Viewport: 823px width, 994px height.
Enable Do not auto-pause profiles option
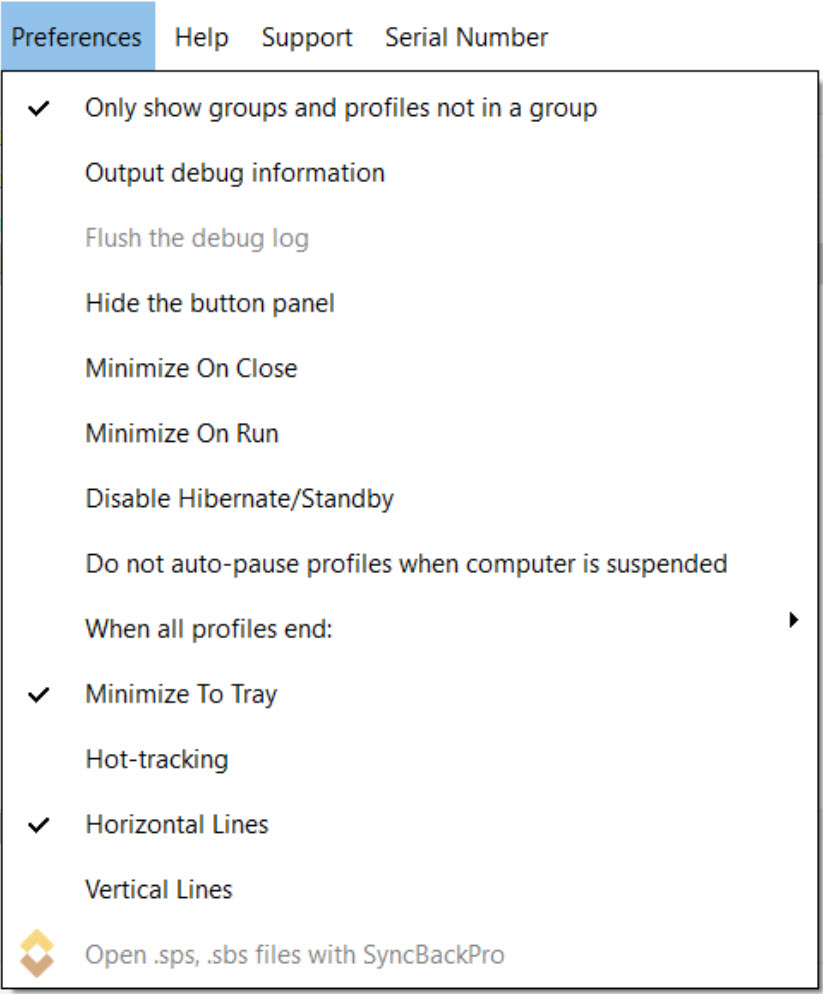(x=406, y=564)
